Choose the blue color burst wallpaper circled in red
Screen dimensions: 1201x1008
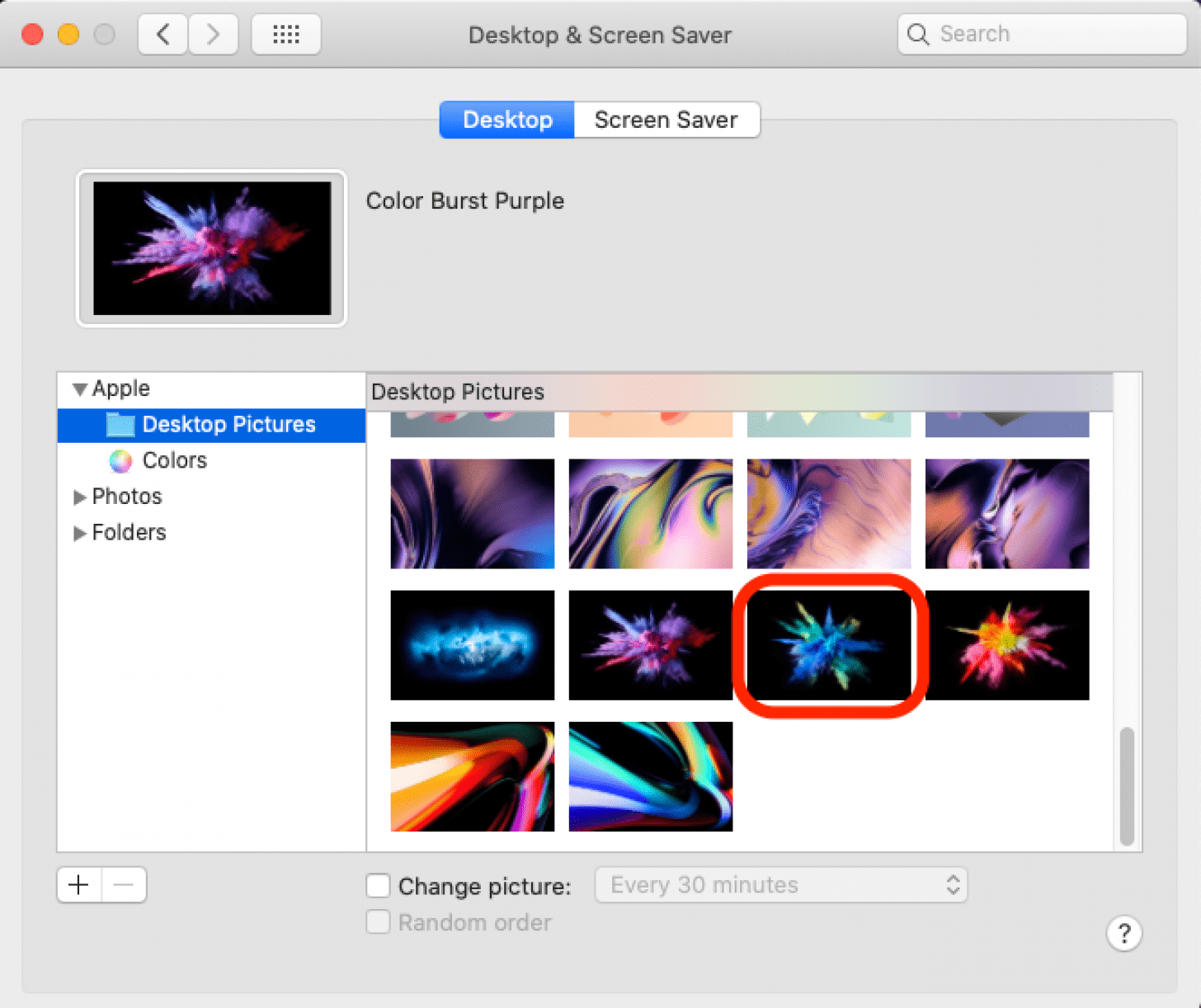click(828, 645)
